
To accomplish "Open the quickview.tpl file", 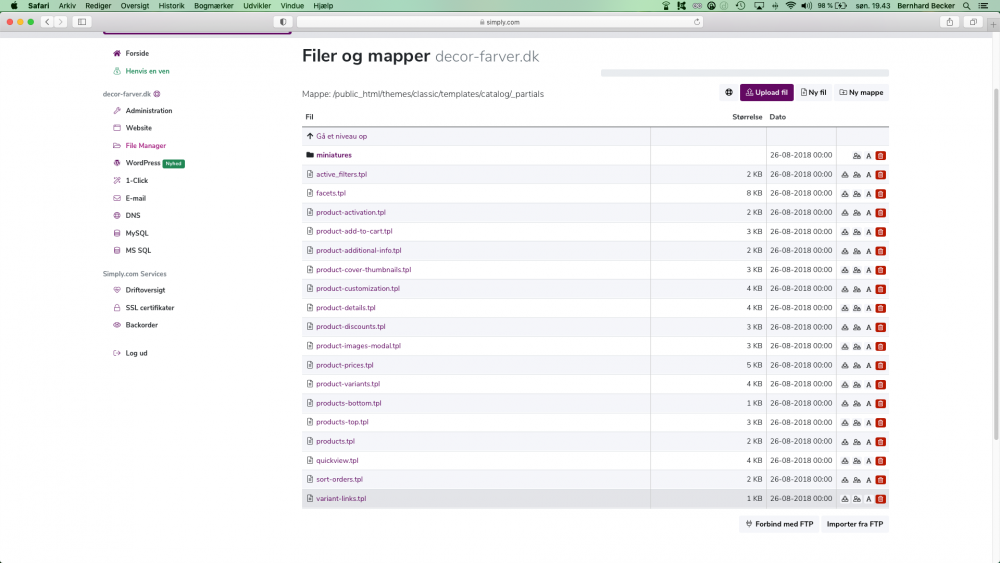I will tap(337, 460).
